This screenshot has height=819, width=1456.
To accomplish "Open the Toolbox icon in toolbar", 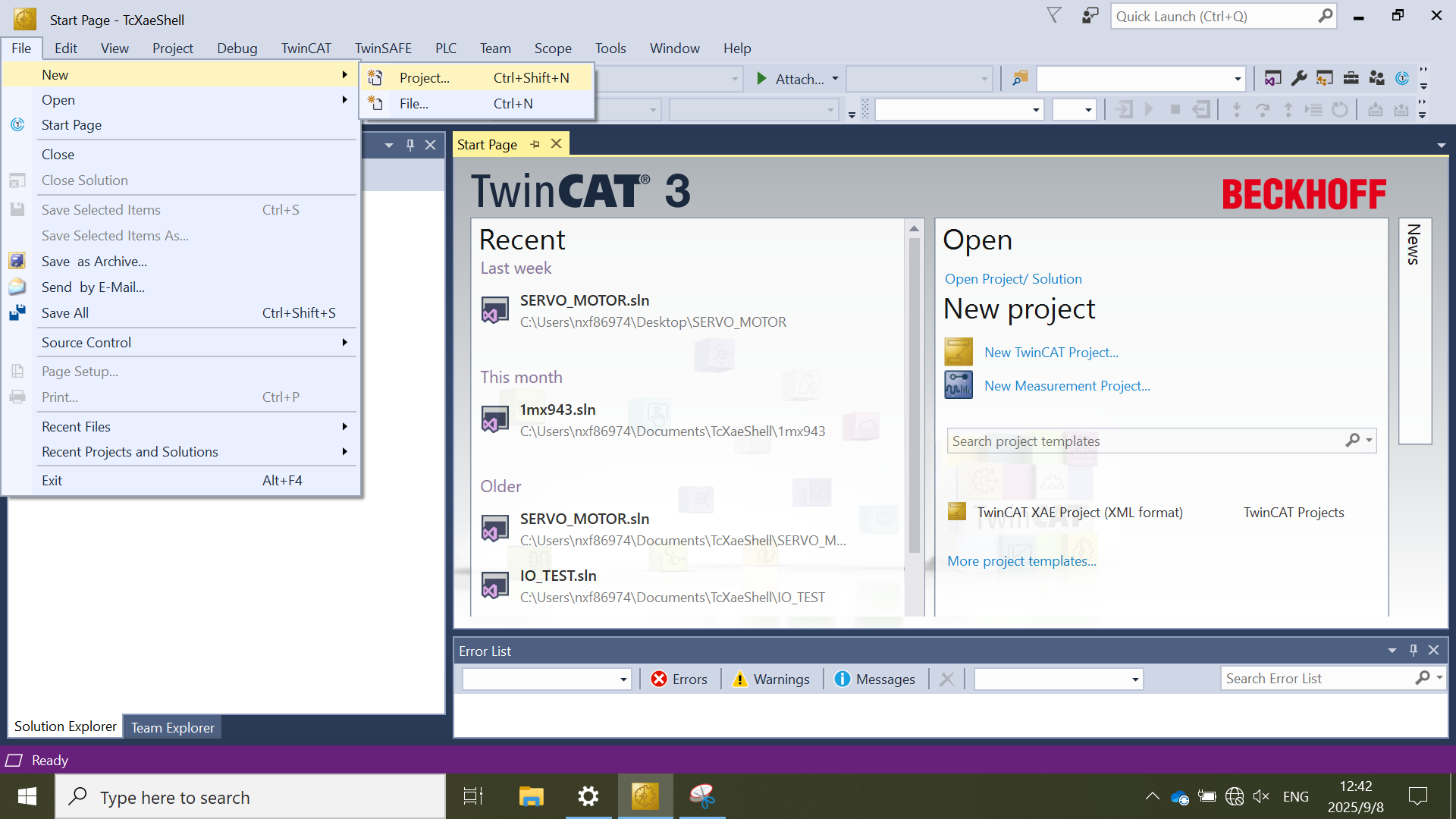I will 1351,78.
